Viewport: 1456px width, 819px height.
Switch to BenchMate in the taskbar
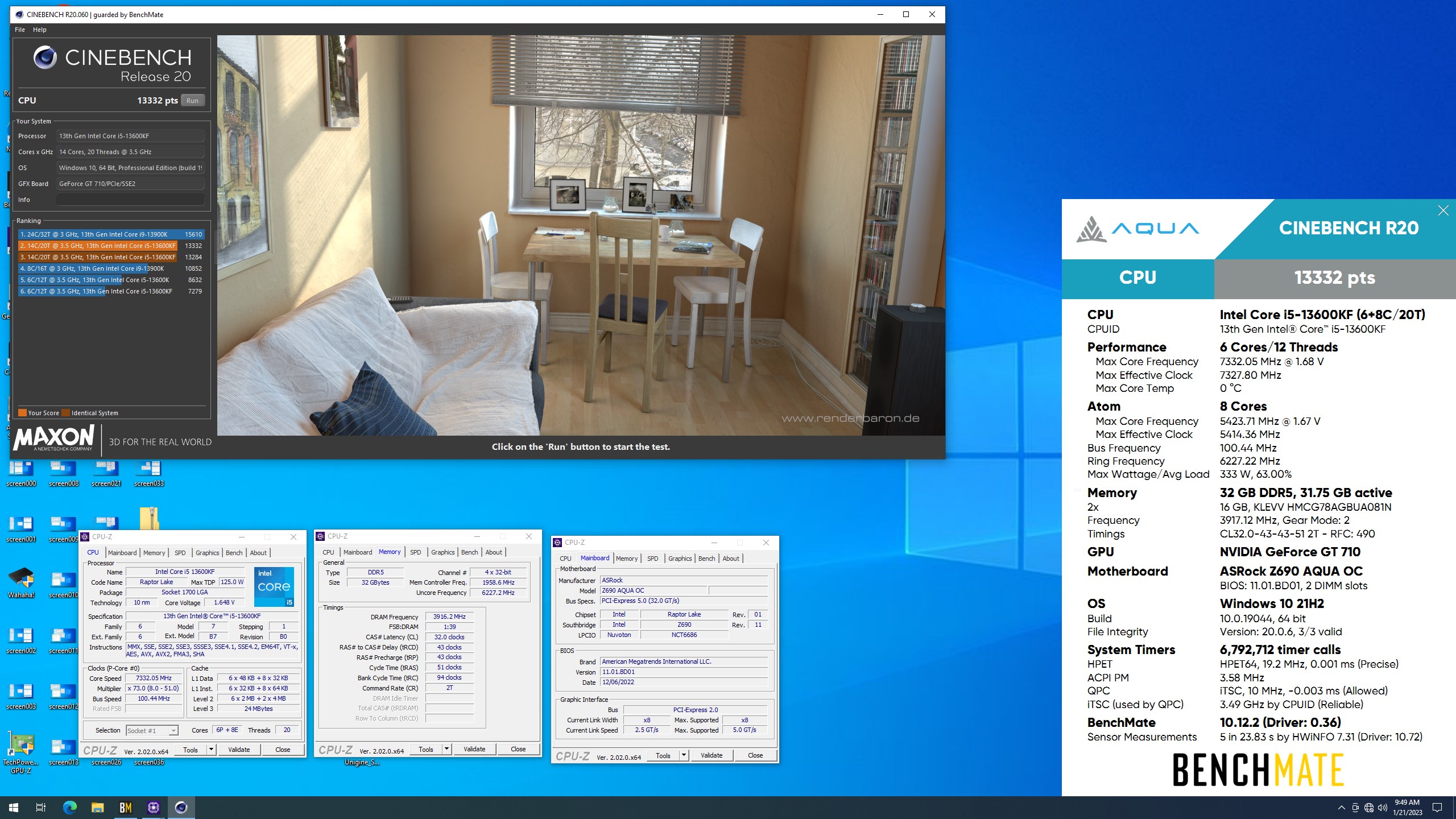tap(125, 808)
